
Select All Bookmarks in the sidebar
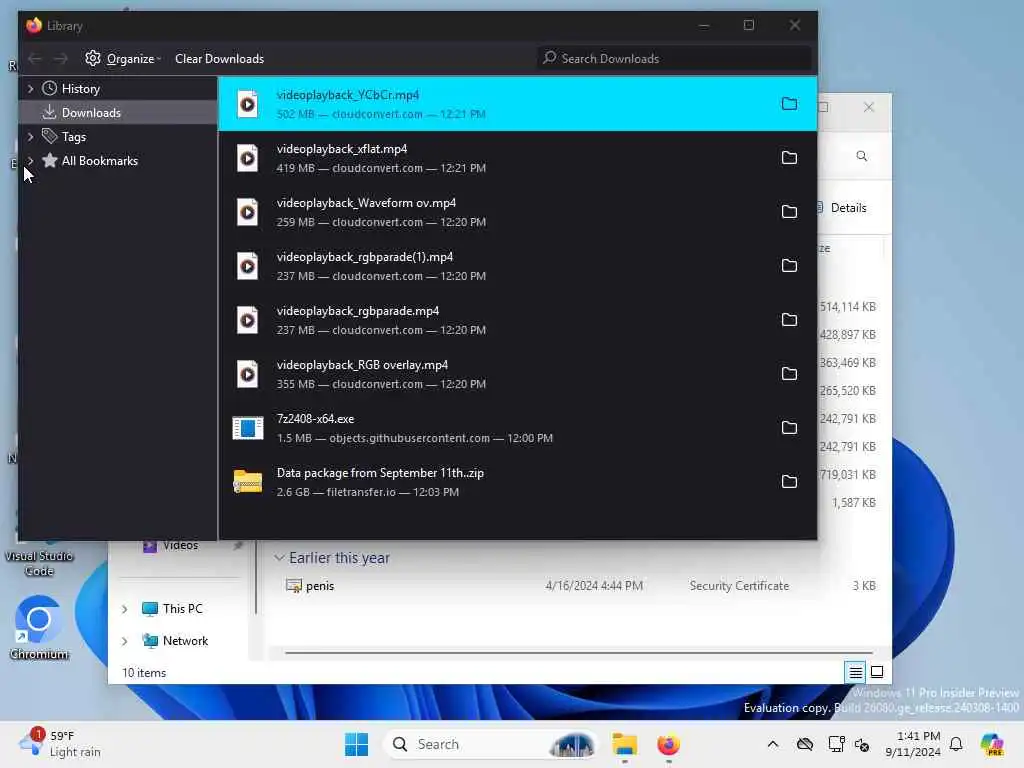click(x=118, y=161)
